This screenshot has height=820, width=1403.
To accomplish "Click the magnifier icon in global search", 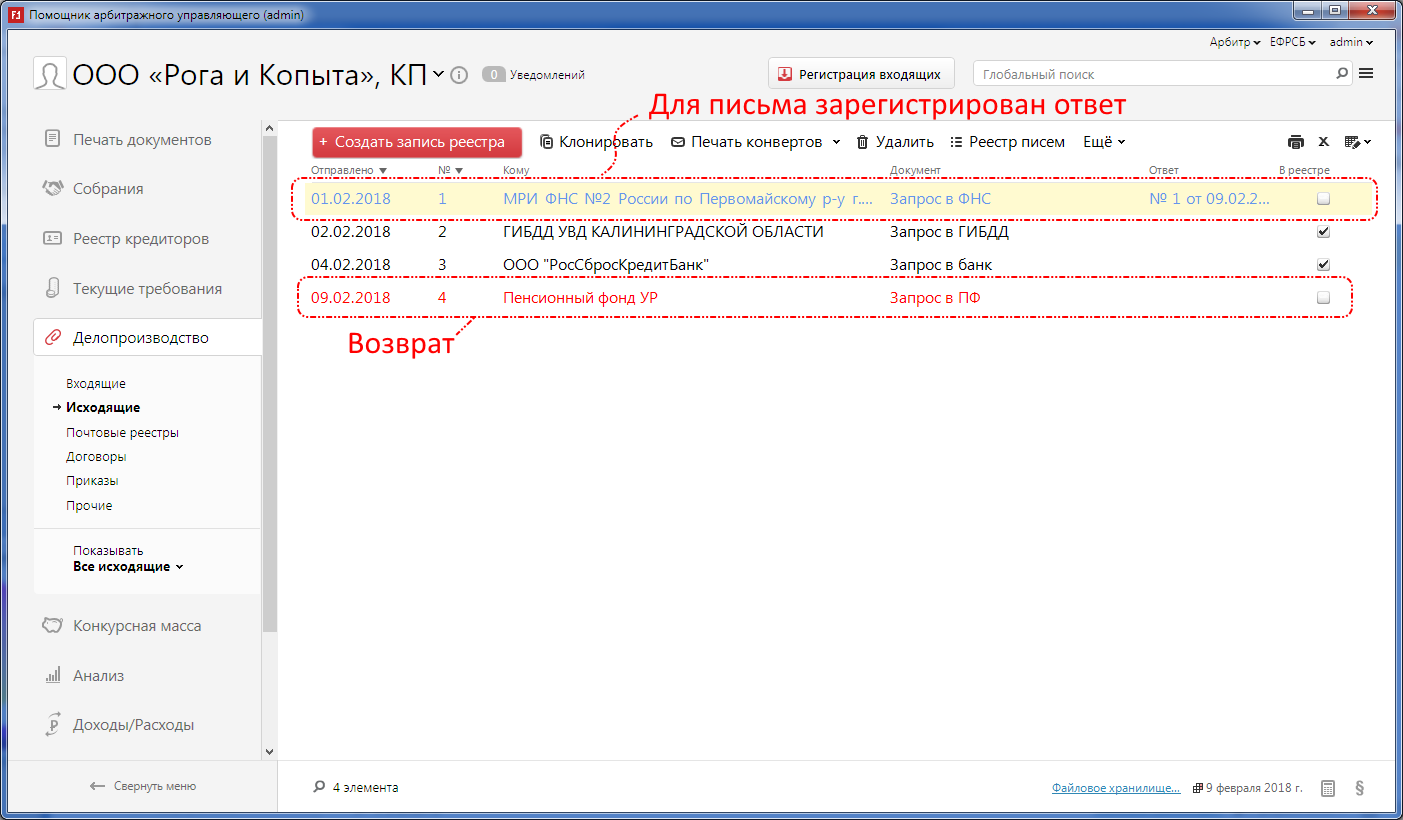I will point(1342,74).
